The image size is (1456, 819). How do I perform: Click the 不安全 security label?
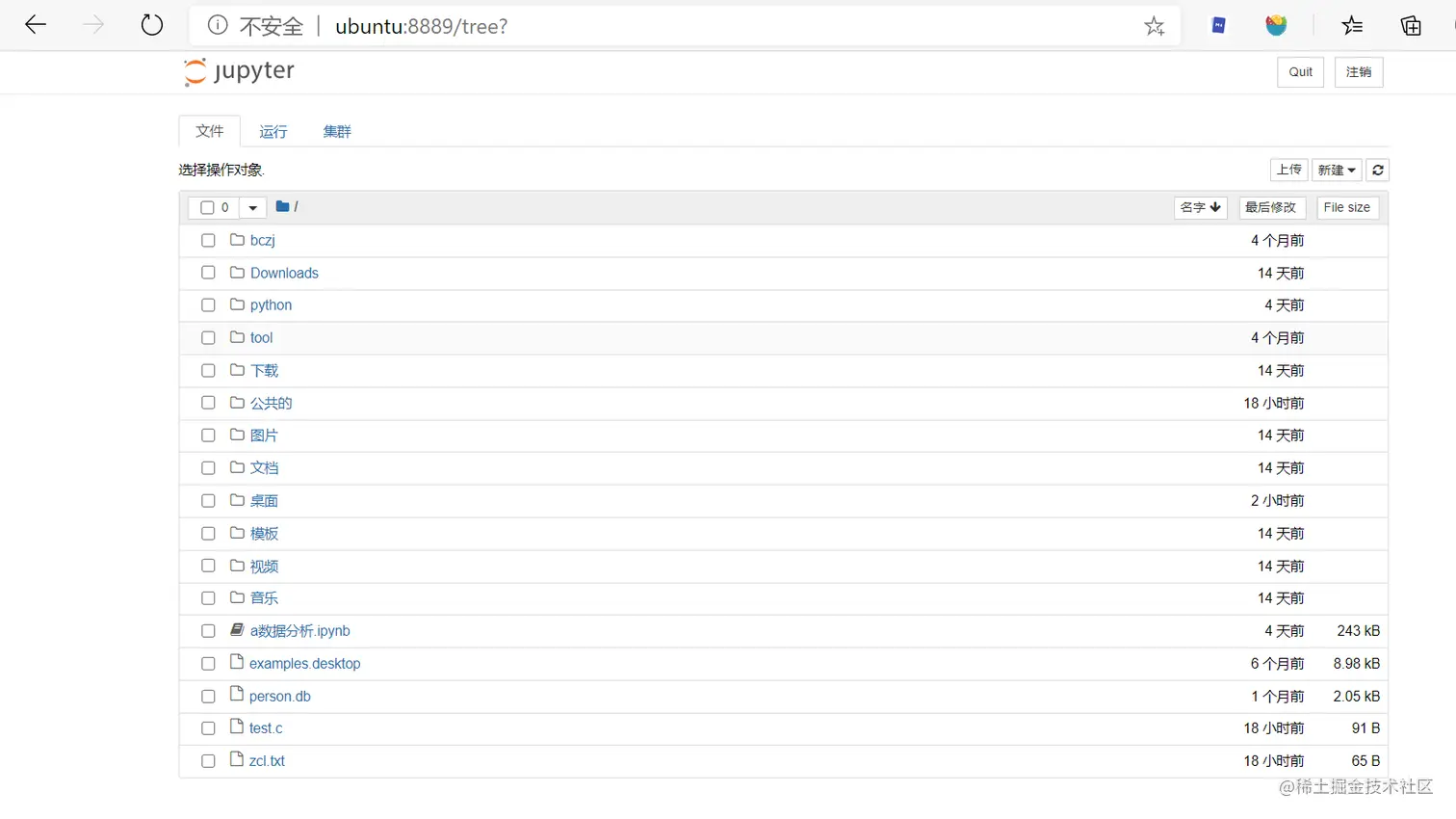pyautogui.click(x=271, y=26)
